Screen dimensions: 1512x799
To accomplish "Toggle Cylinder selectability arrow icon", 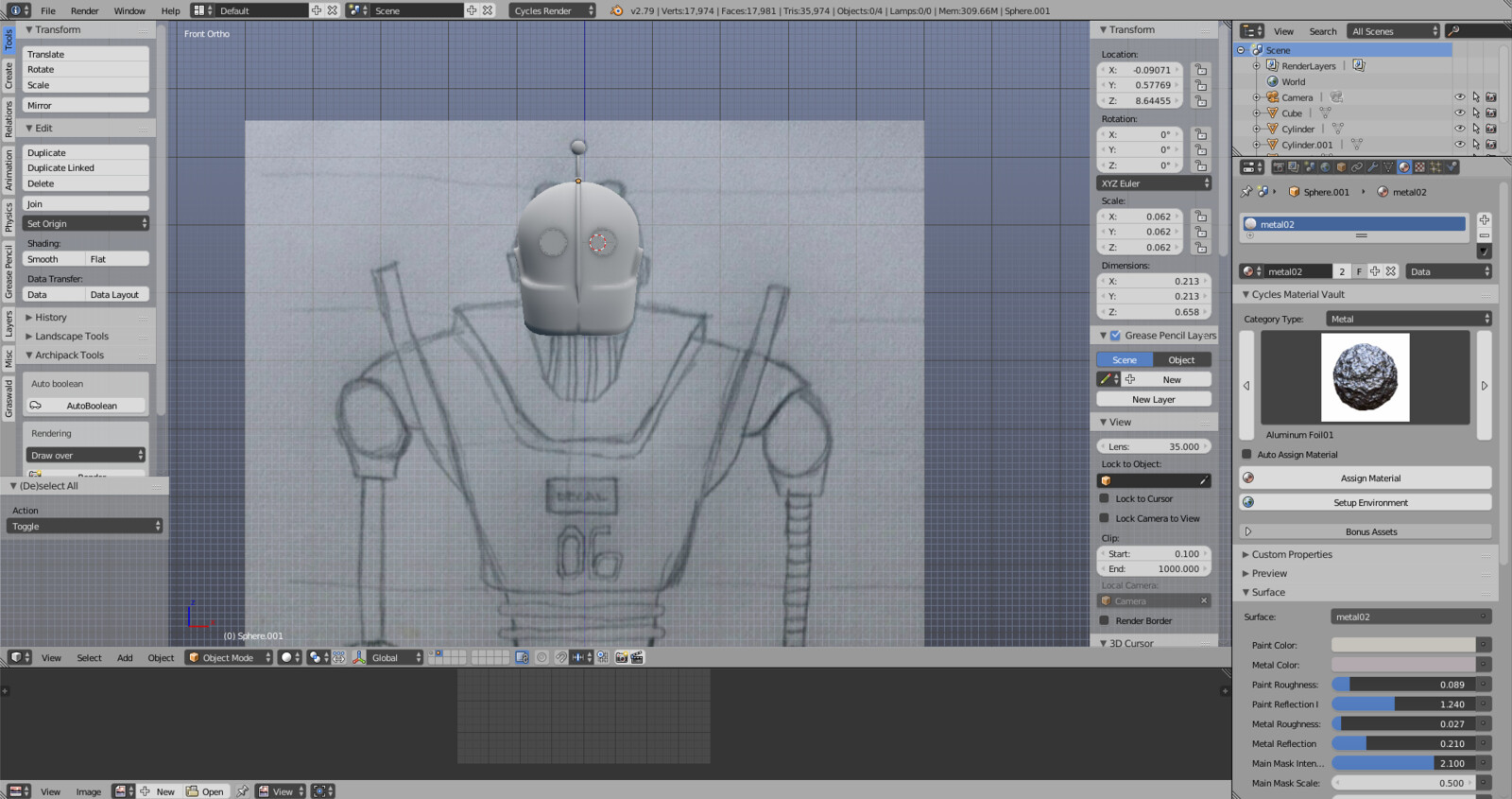I will coord(1475,129).
